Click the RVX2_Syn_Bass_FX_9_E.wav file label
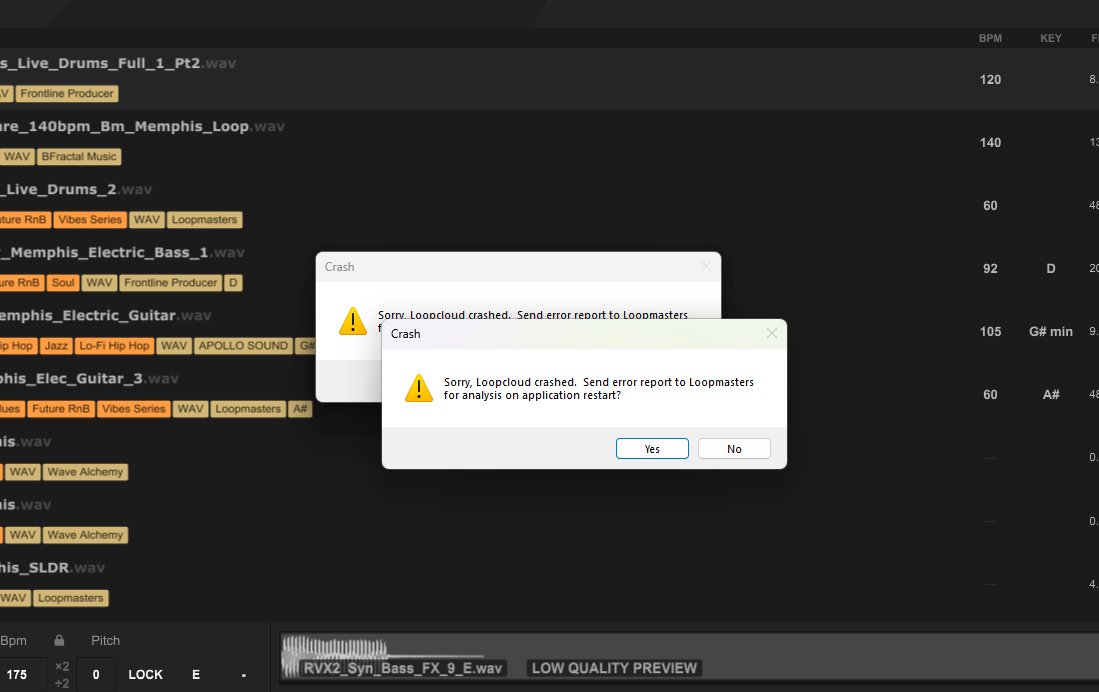The image size is (1099, 692). 402,668
